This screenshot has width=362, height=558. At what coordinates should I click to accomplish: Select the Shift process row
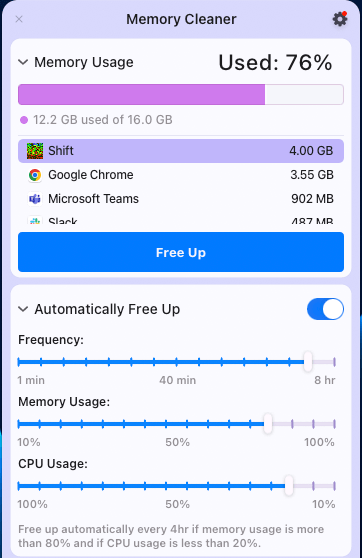point(181,151)
